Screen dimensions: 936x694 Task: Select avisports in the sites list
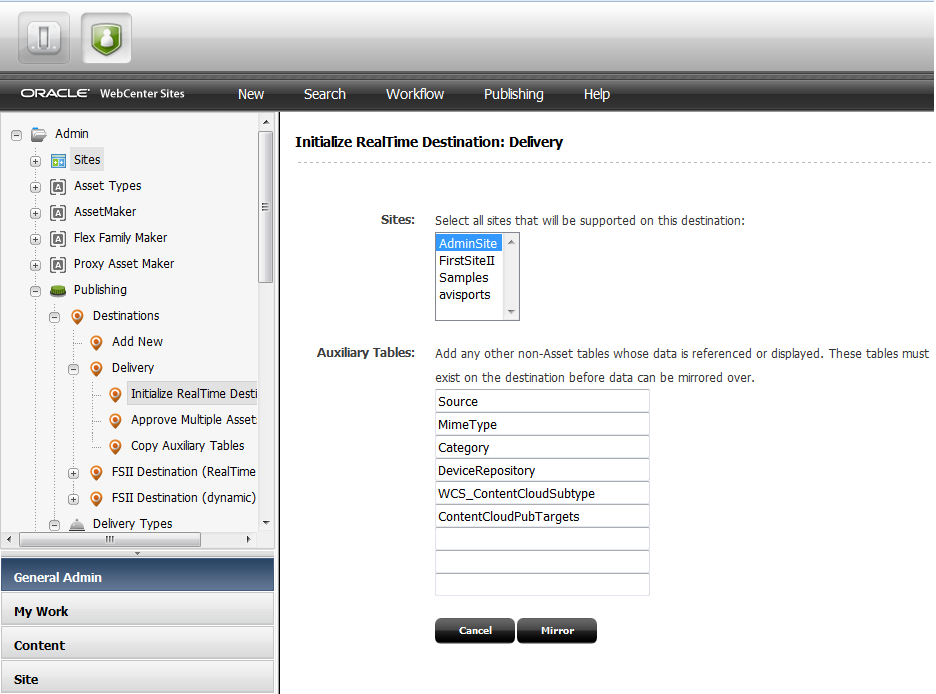click(469, 295)
